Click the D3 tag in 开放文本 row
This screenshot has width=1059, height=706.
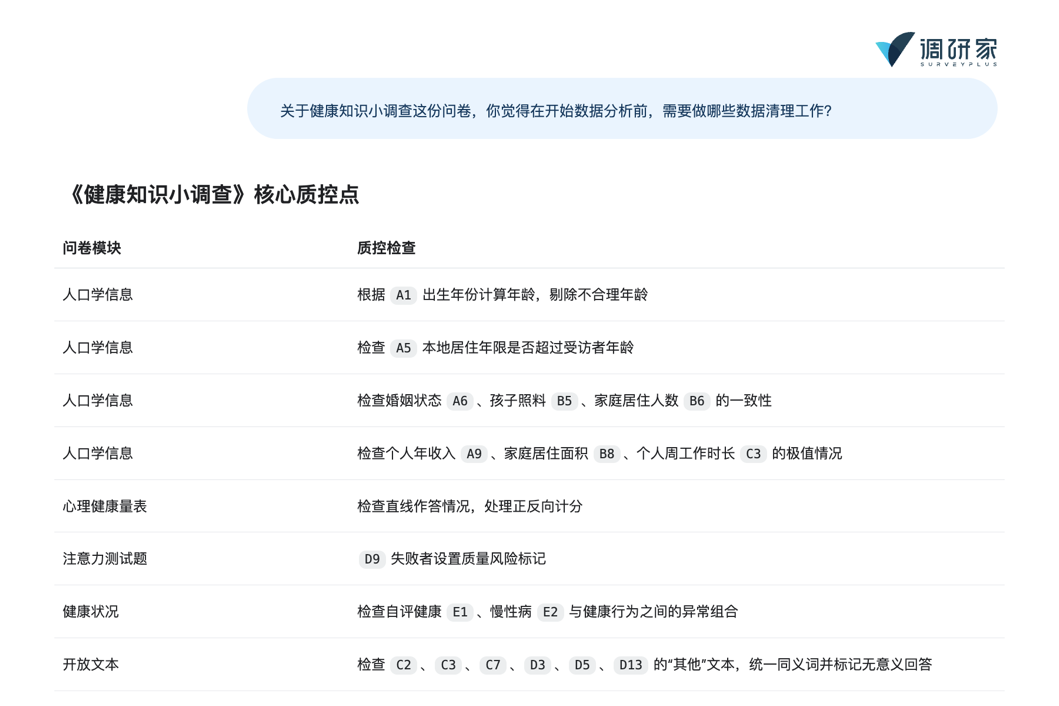(x=538, y=665)
